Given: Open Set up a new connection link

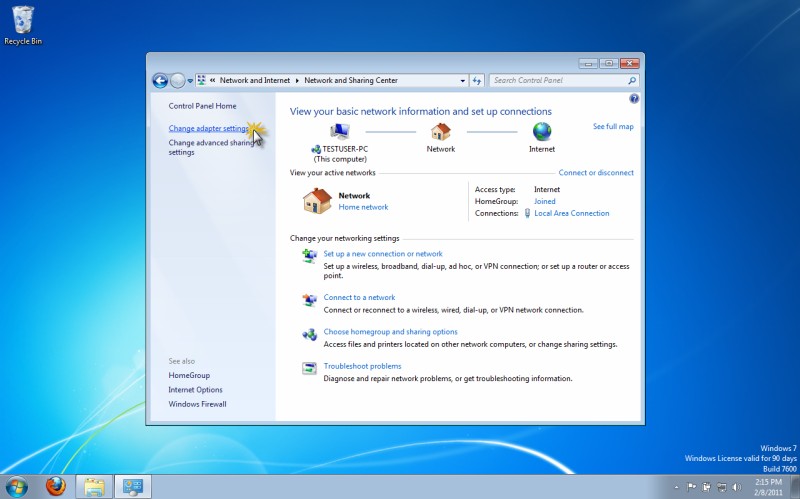Looking at the screenshot, I should coord(383,254).
